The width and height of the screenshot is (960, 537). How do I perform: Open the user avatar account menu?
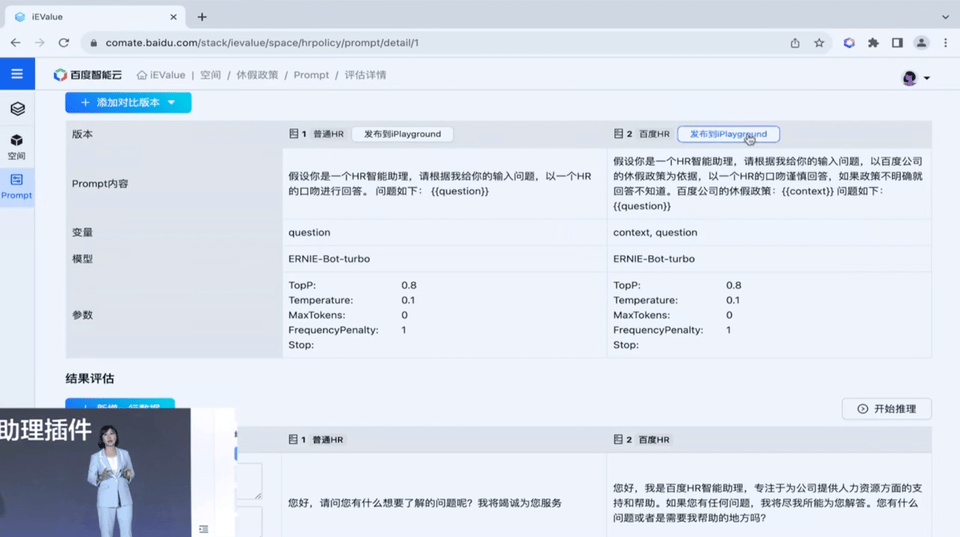[x=915, y=78]
